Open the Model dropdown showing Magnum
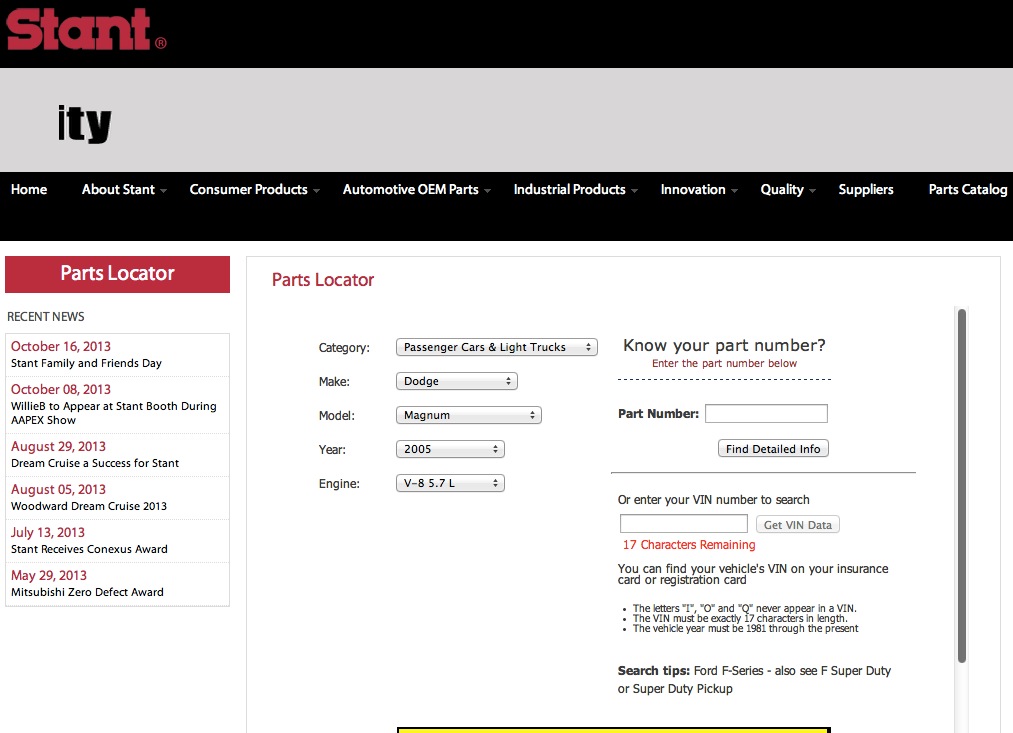 pos(468,415)
